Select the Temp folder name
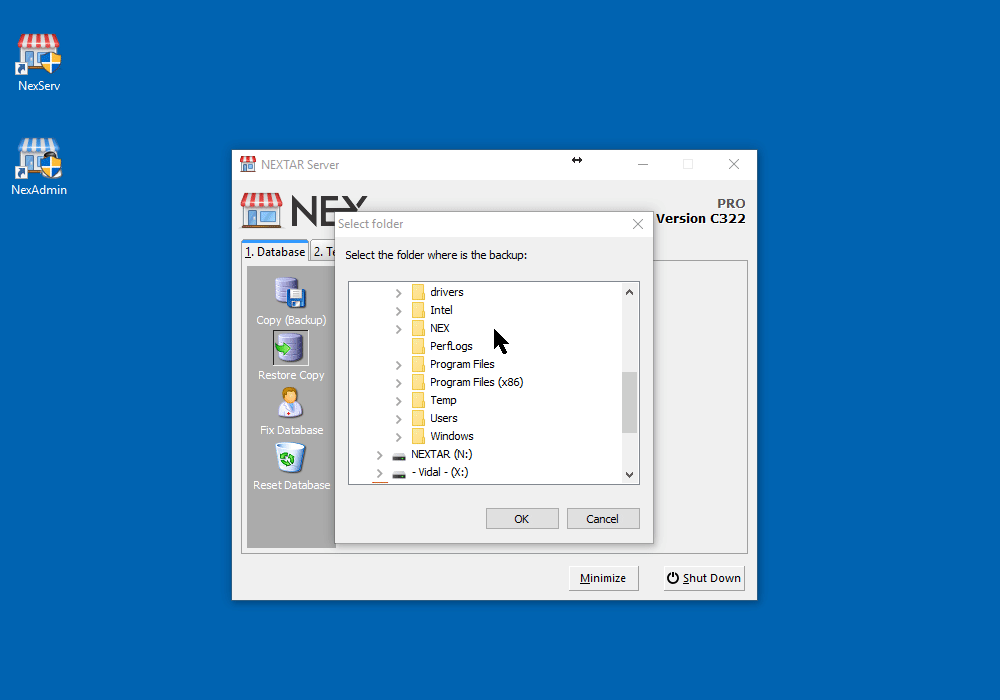The width and height of the screenshot is (1000, 700). point(443,400)
